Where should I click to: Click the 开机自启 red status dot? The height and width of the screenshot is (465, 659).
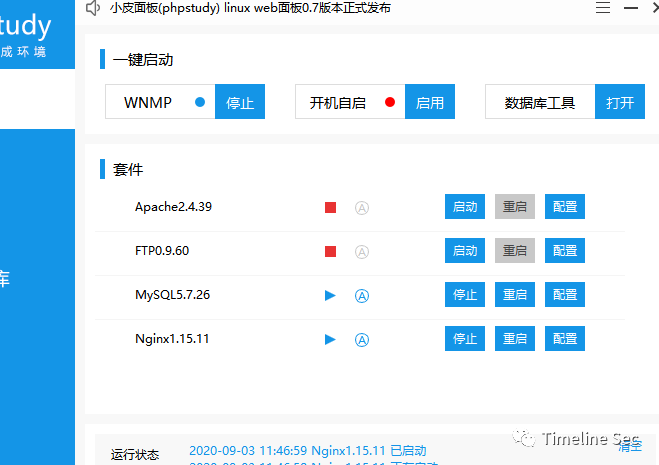pos(390,102)
